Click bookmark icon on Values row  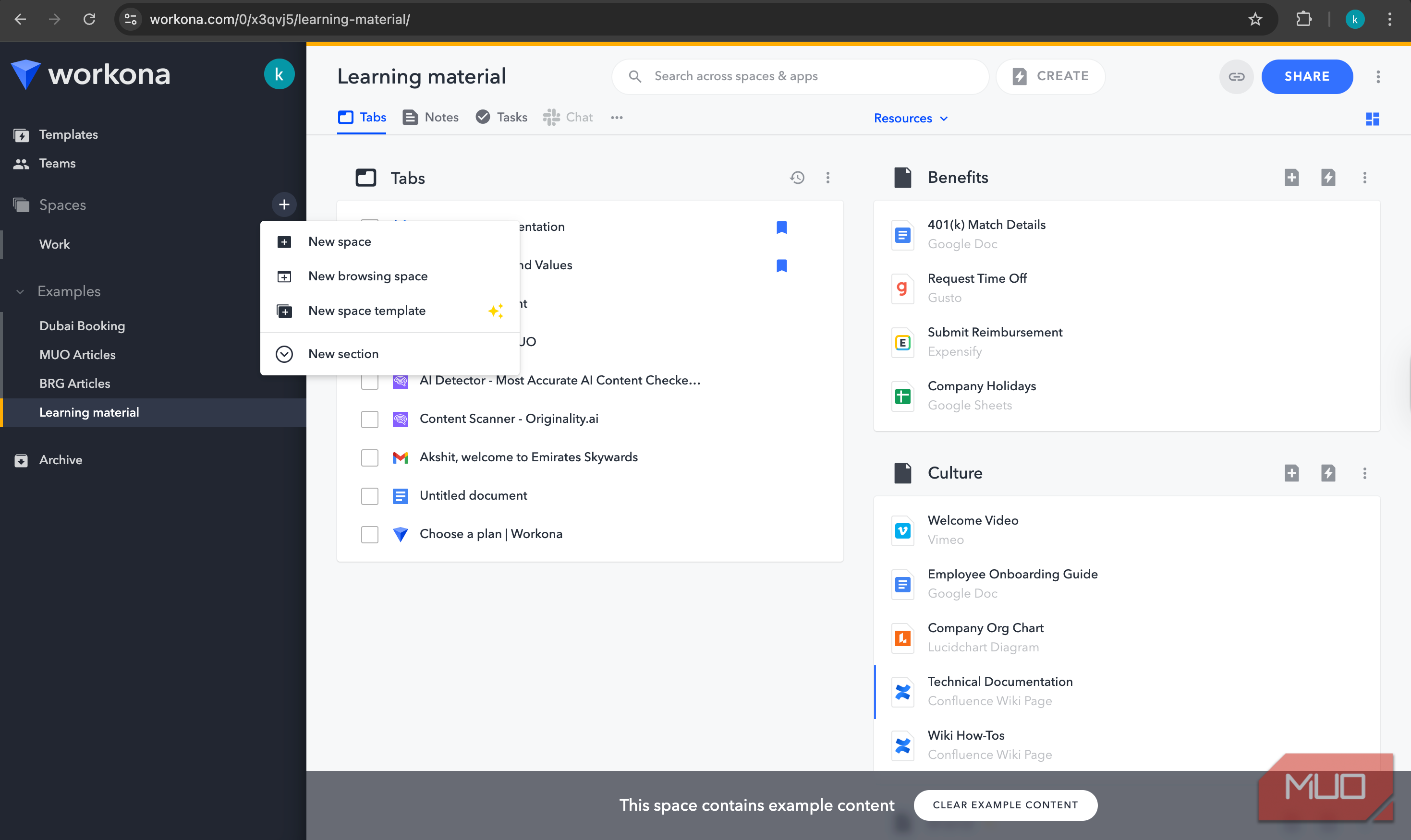pyautogui.click(x=781, y=265)
